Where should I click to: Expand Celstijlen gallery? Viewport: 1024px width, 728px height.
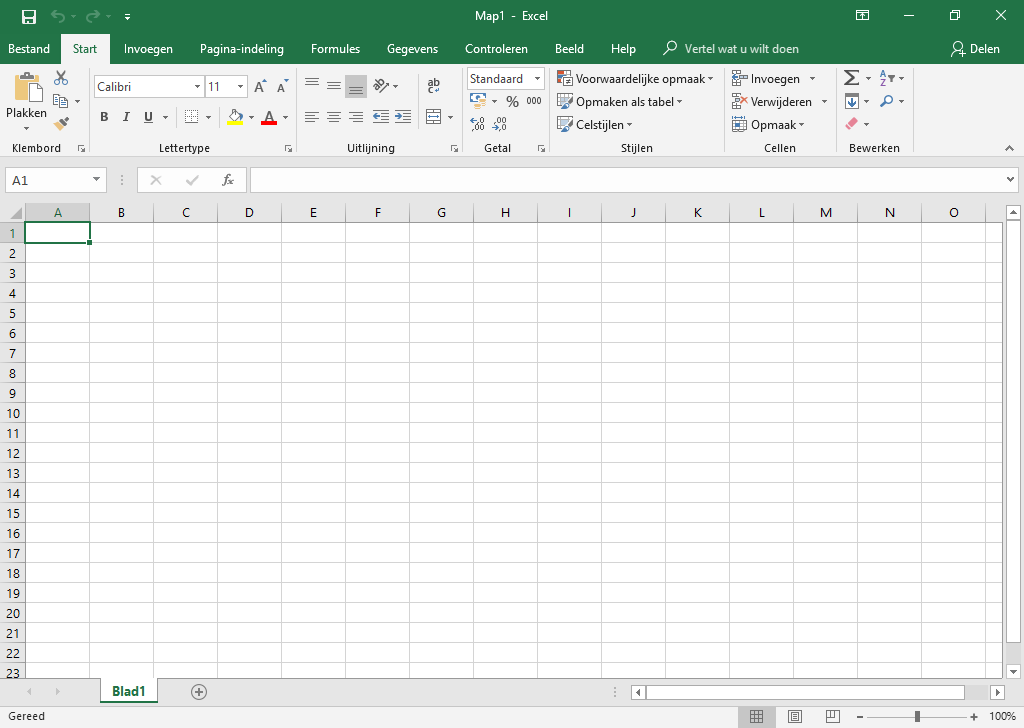594,125
